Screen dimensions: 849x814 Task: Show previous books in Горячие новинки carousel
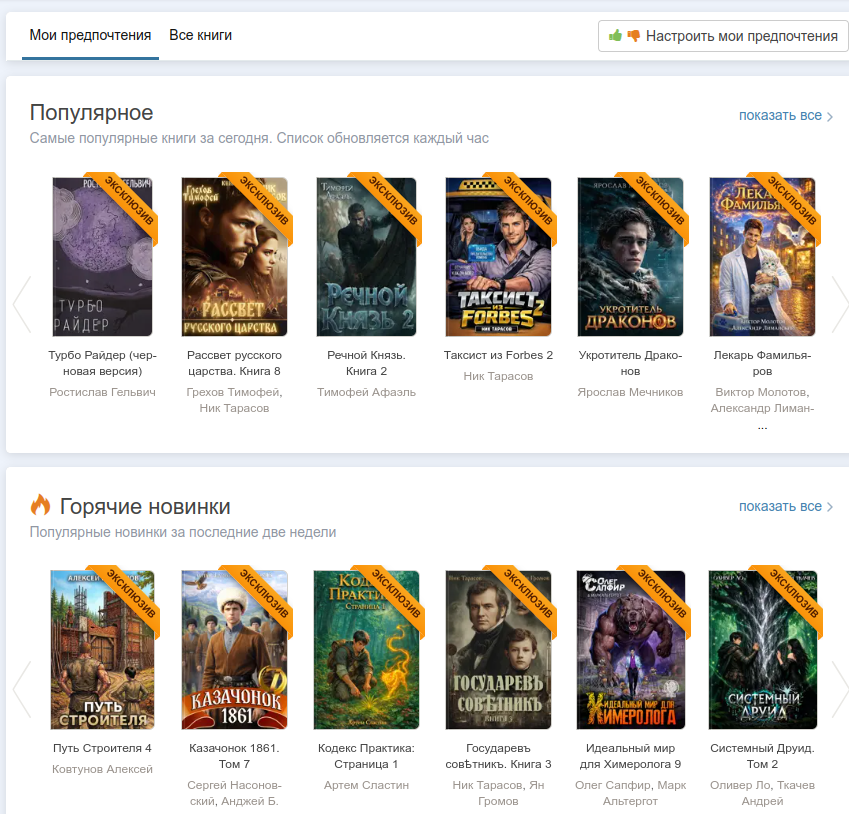[22, 689]
